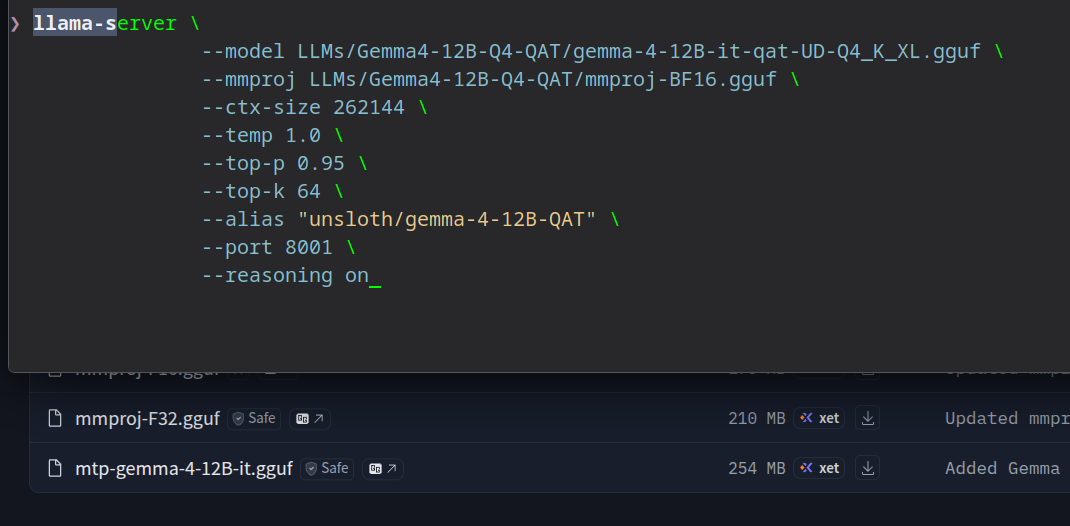The width and height of the screenshot is (1070, 526).
Task: Open 'Updated mmpr' commit message link
Action: tap(1007, 418)
